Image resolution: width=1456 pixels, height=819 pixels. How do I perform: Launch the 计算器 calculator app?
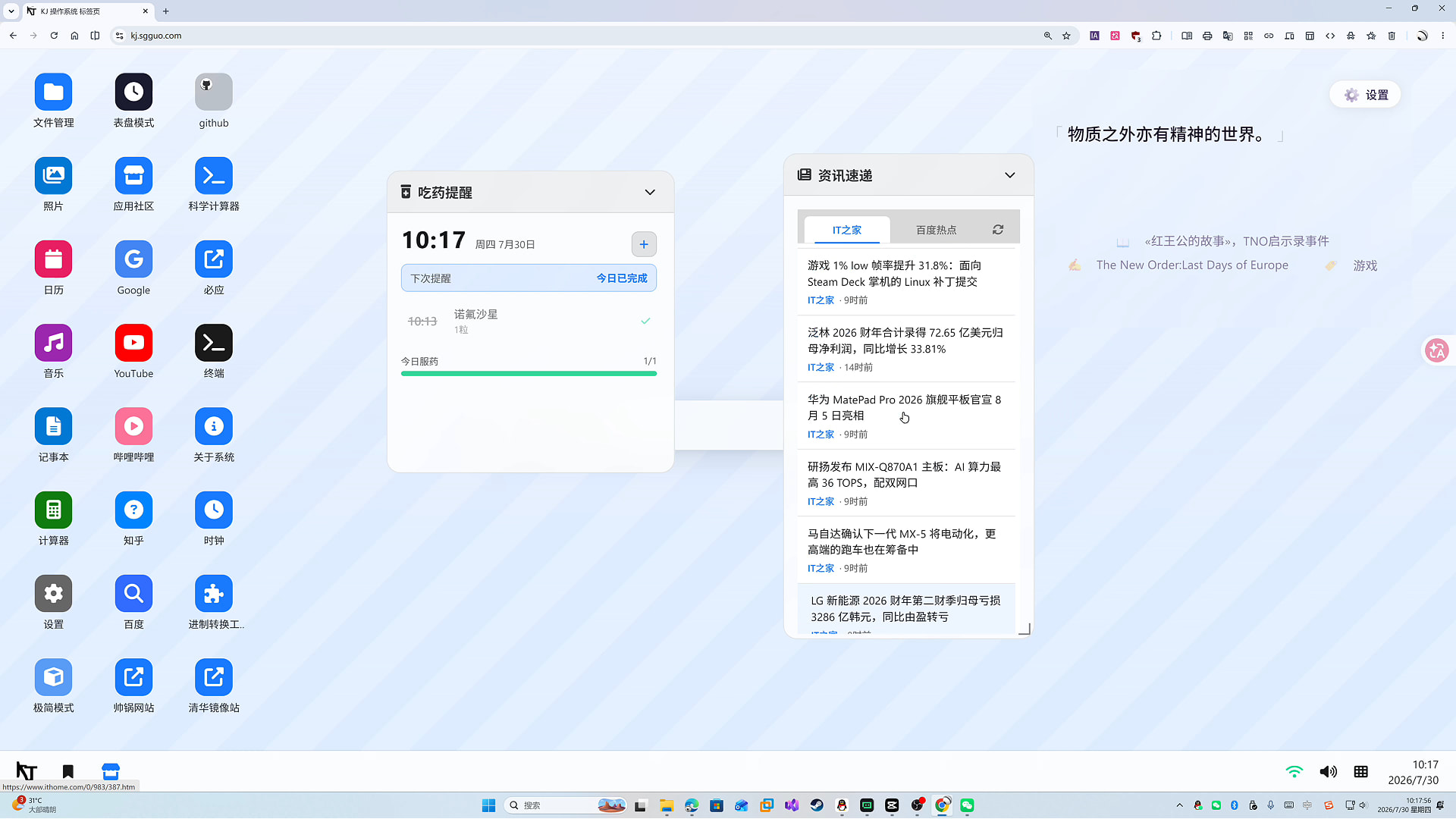click(53, 510)
